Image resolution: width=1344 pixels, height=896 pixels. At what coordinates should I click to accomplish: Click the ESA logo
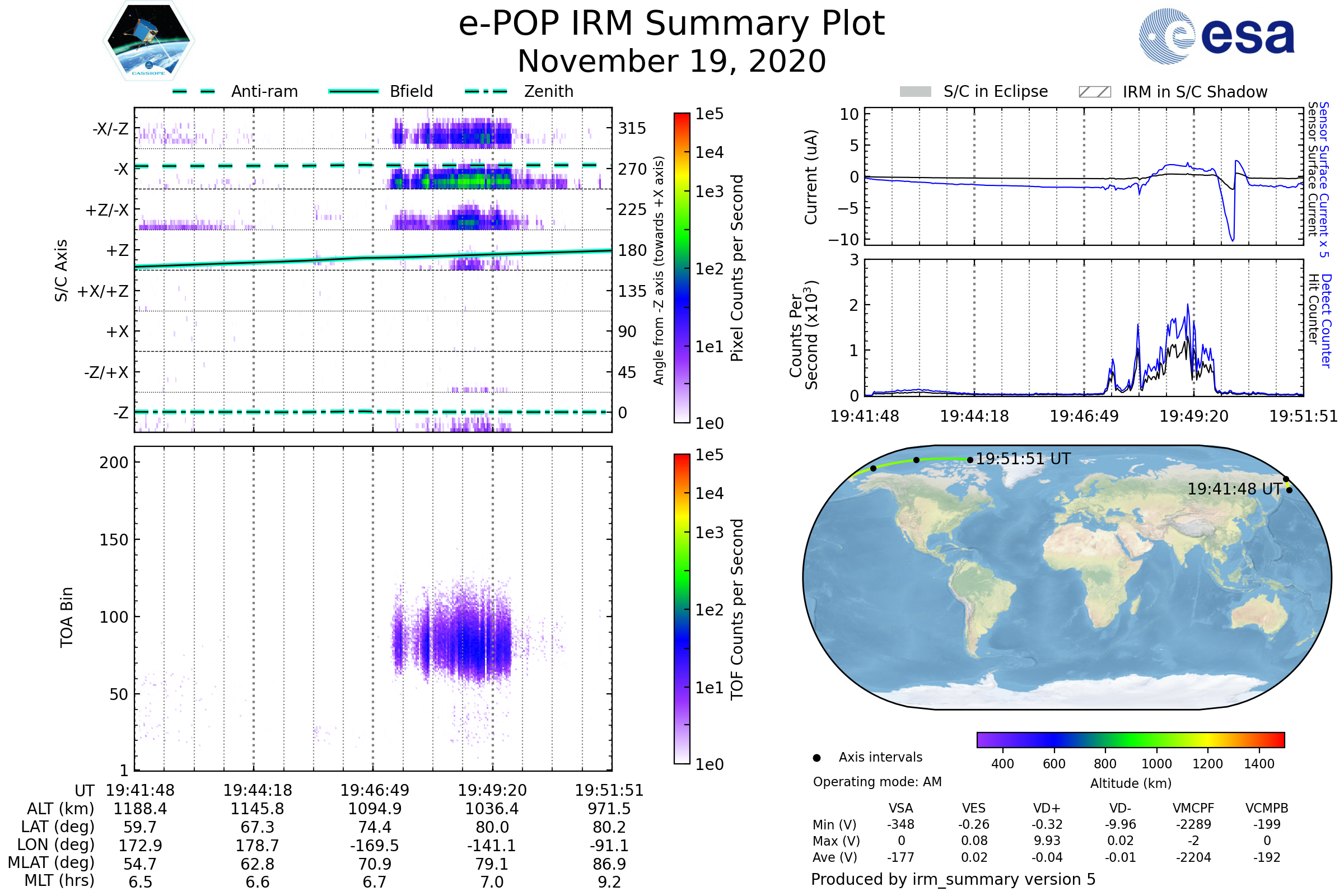[x=1216, y=36]
